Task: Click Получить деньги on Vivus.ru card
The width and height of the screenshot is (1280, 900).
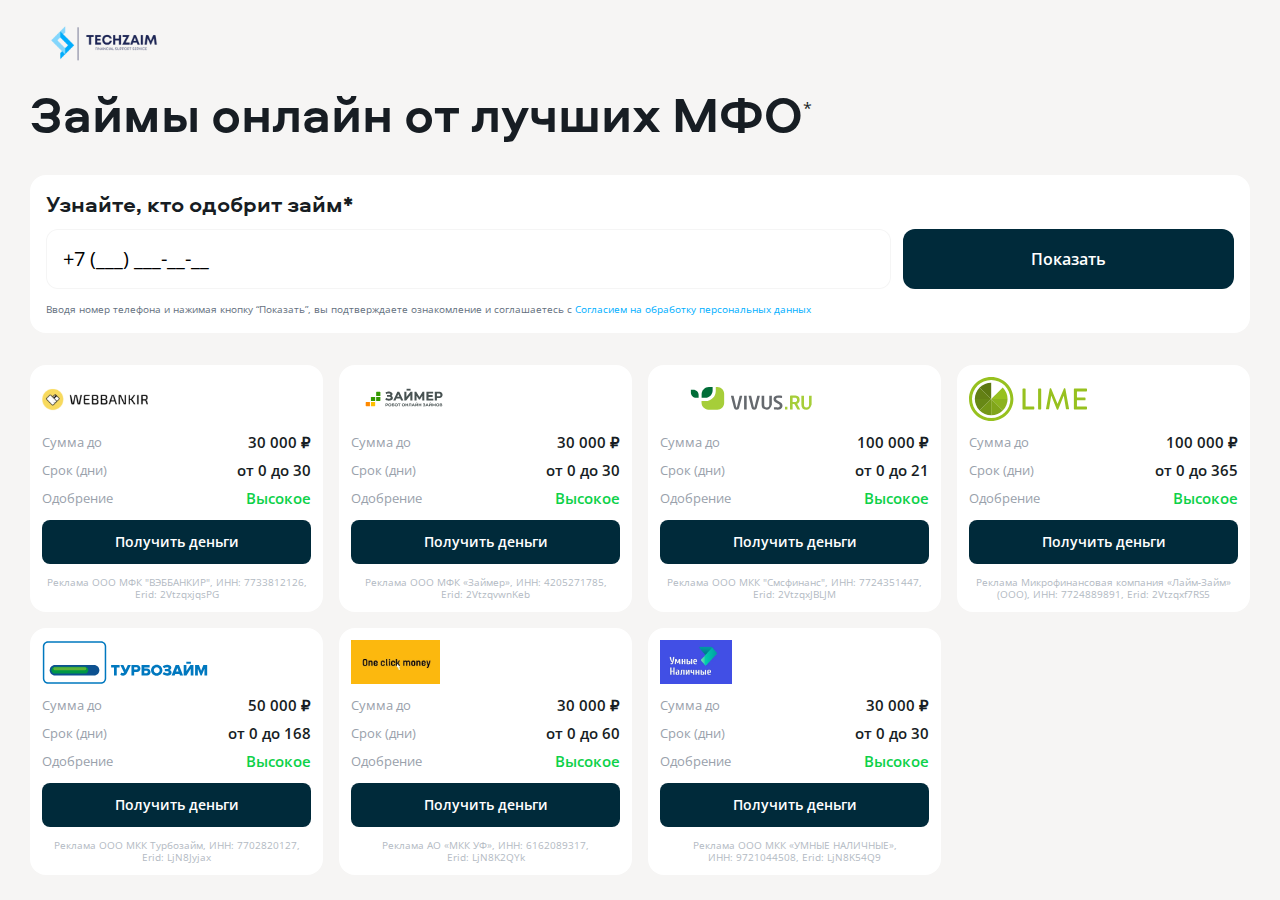Action: pos(794,542)
